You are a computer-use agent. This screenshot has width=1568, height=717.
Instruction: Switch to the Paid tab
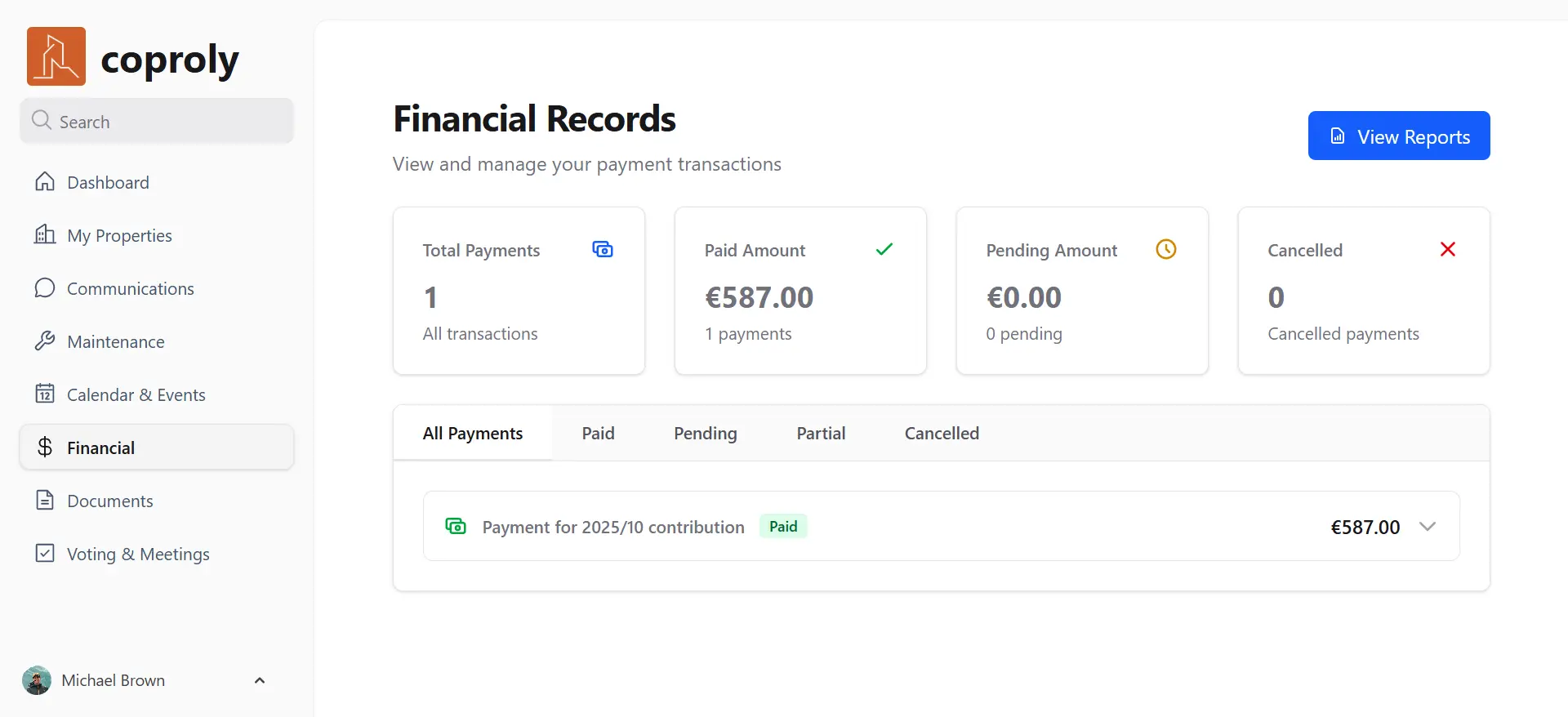pyautogui.click(x=599, y=433)
